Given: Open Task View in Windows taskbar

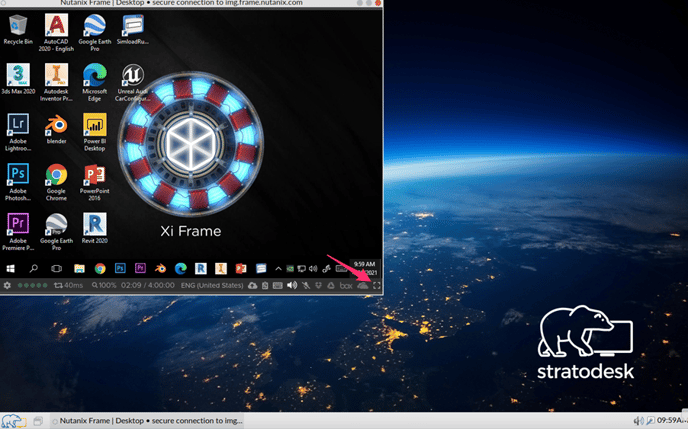Looking at the screenshot, I should coord(56,268).
